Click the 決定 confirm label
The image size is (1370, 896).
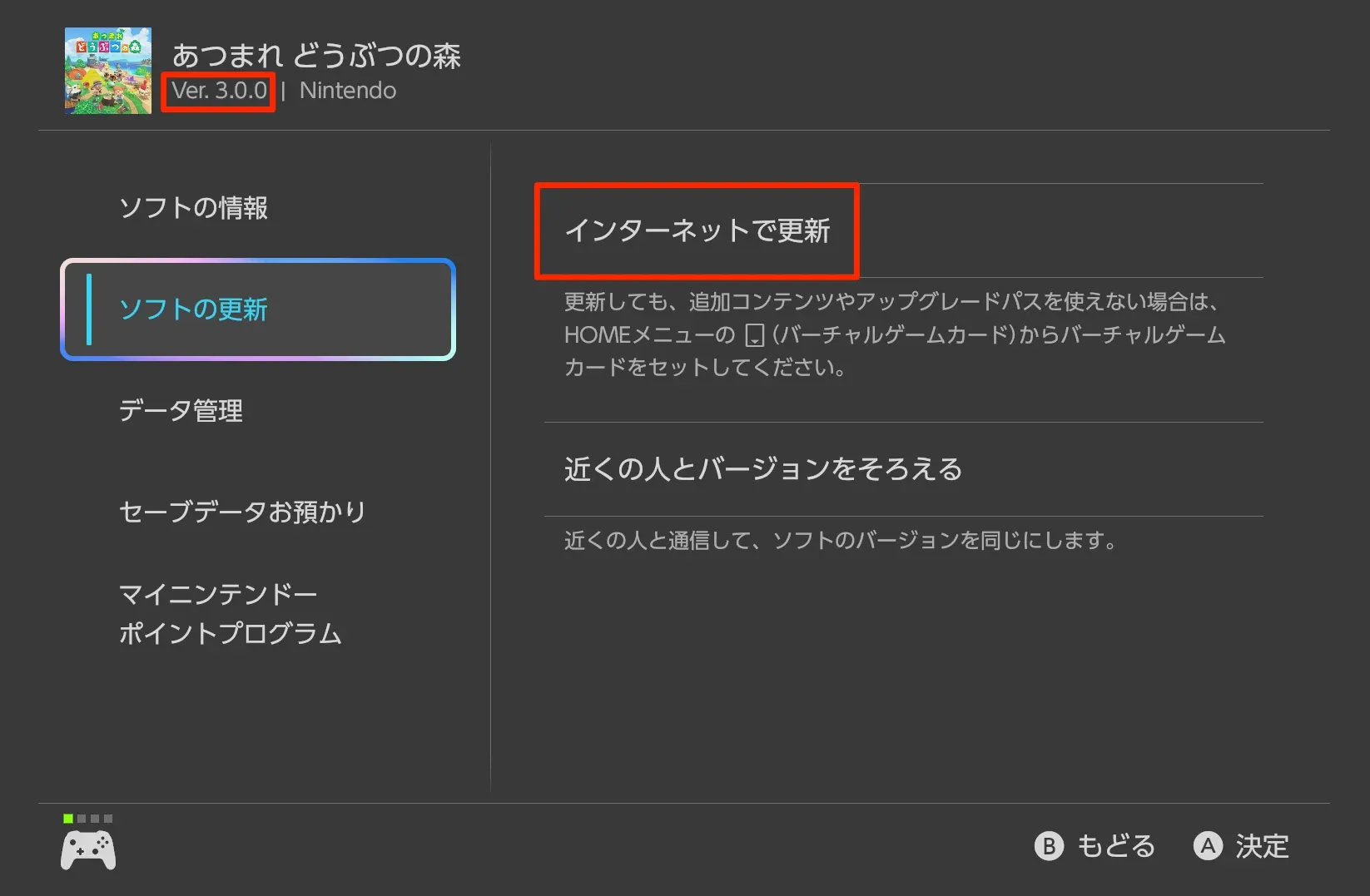click(x=1261, y=846)
